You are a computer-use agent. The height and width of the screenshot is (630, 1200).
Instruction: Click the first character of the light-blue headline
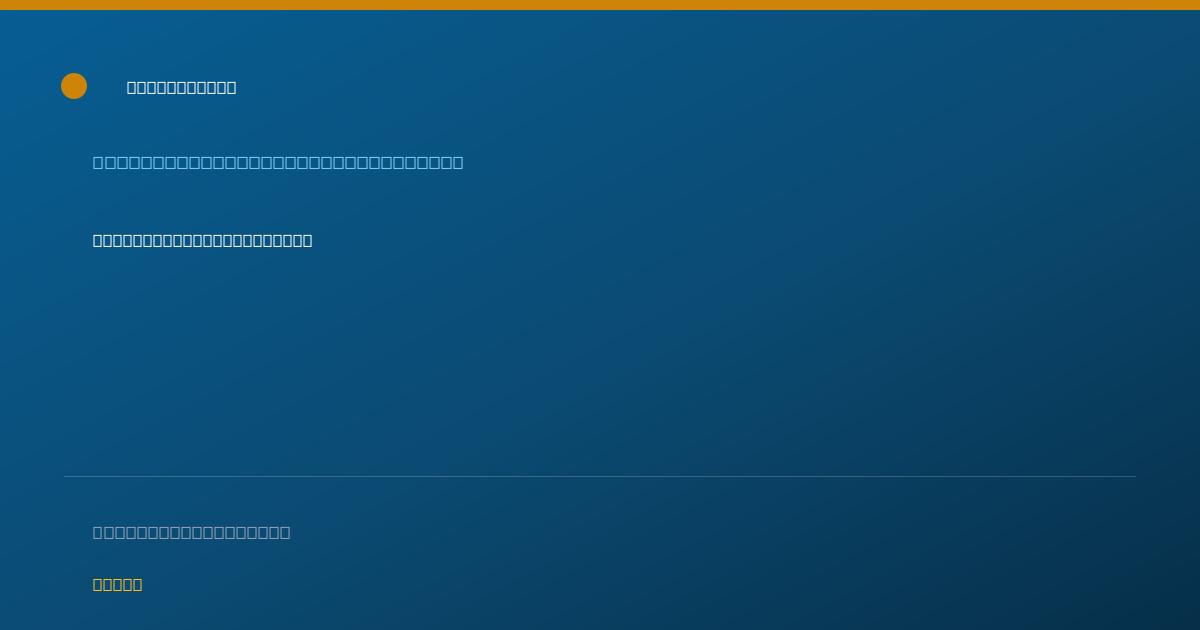click(98, 162)
